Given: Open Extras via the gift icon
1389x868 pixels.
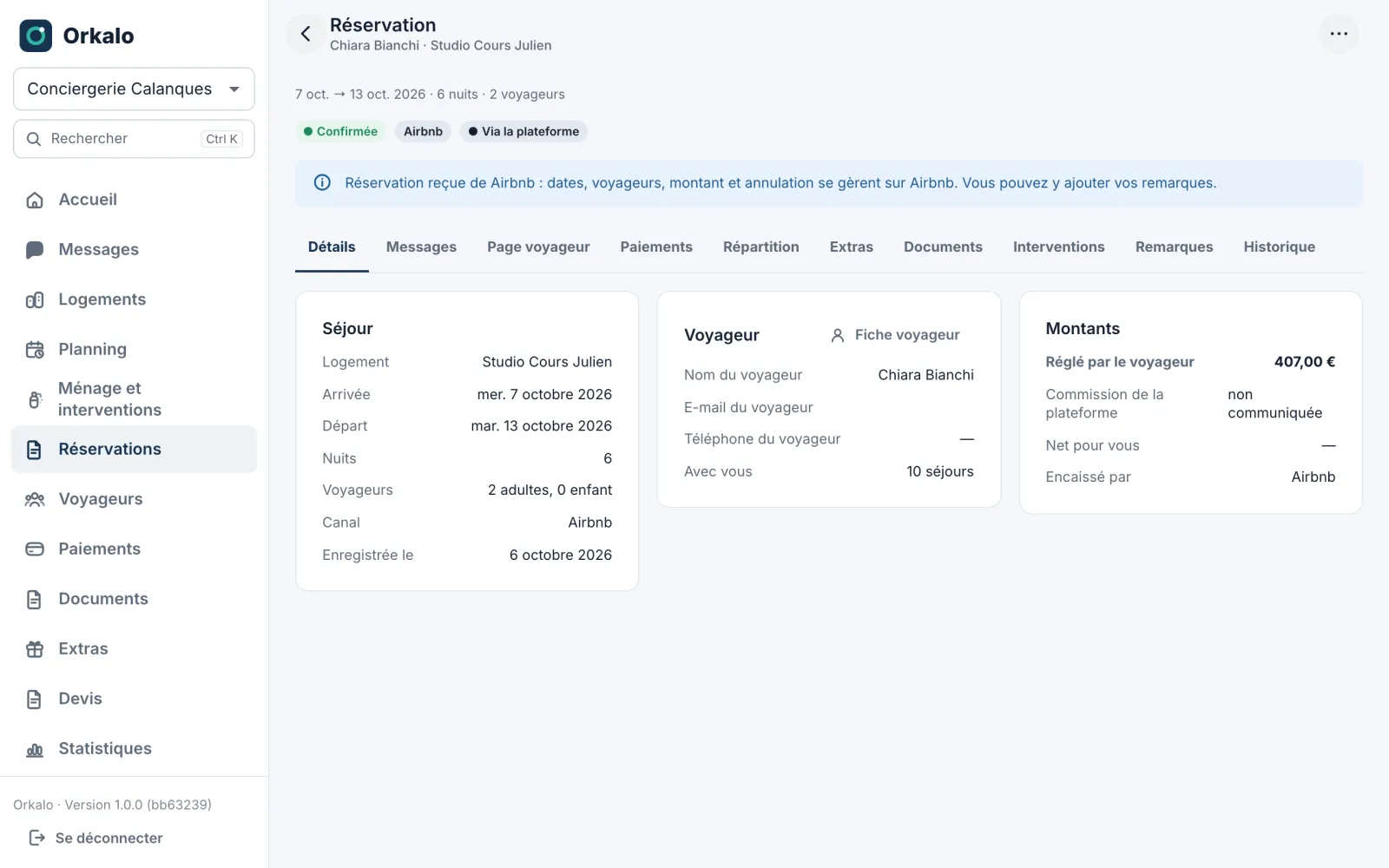Looking at the screenshot, I should (x=35, y=649).
